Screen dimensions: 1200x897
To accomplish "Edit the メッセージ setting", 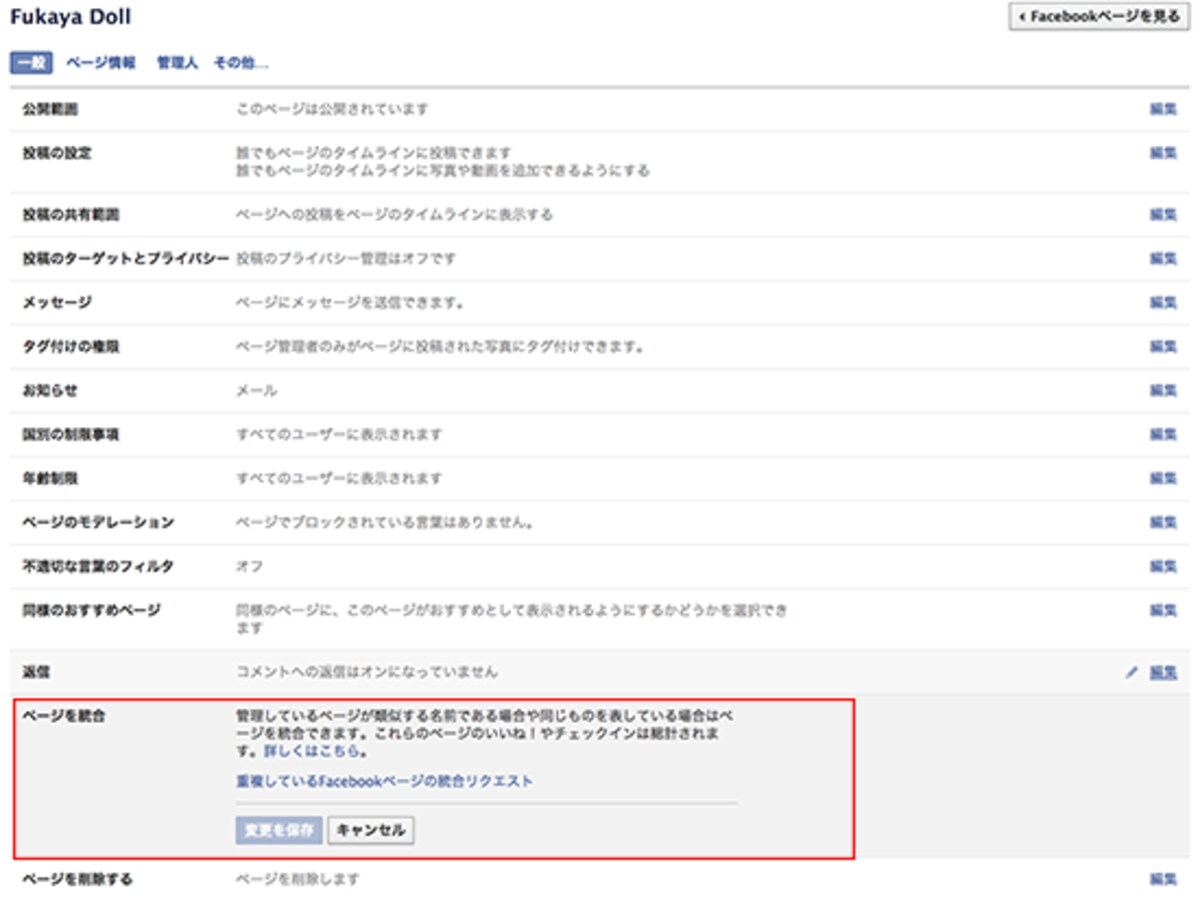I will point(1163,303).
